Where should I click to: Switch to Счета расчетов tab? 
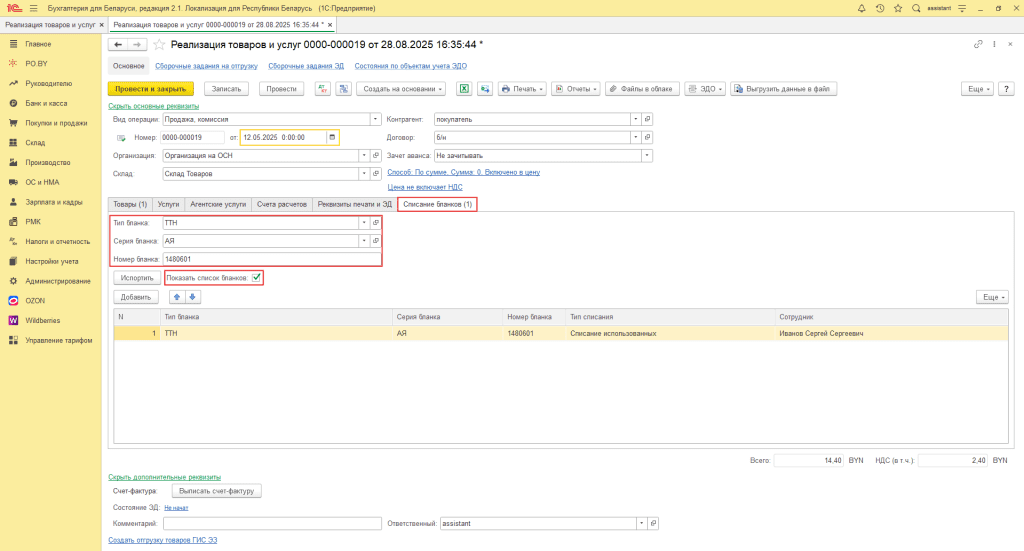[x=281, y=204]
